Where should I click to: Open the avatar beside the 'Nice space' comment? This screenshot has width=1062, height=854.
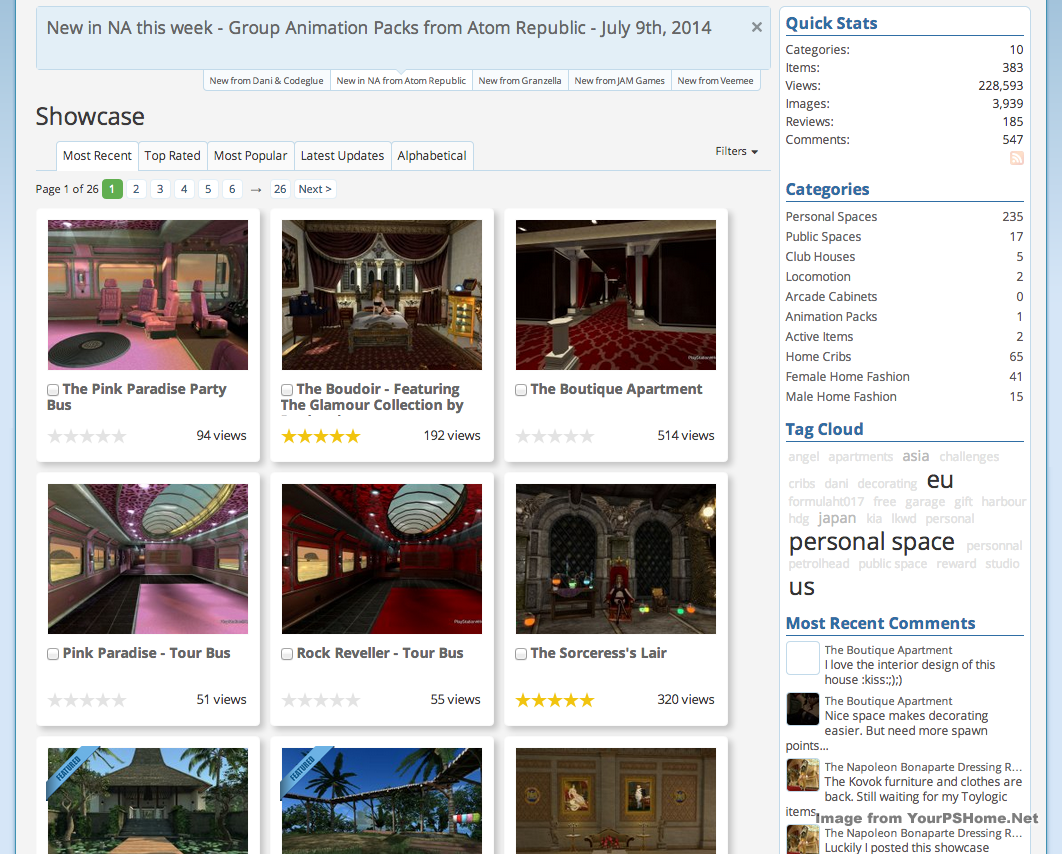pos(803,709)
